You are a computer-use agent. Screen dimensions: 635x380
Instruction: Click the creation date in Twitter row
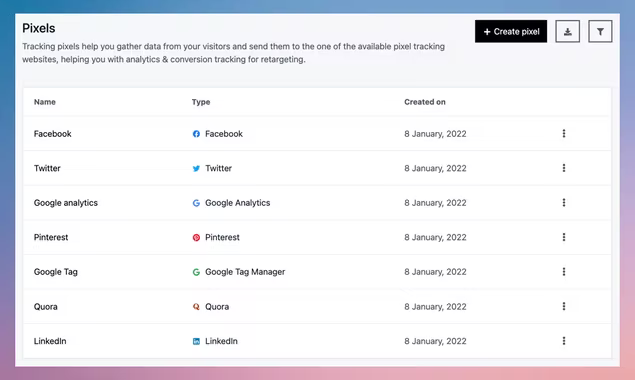435,168
